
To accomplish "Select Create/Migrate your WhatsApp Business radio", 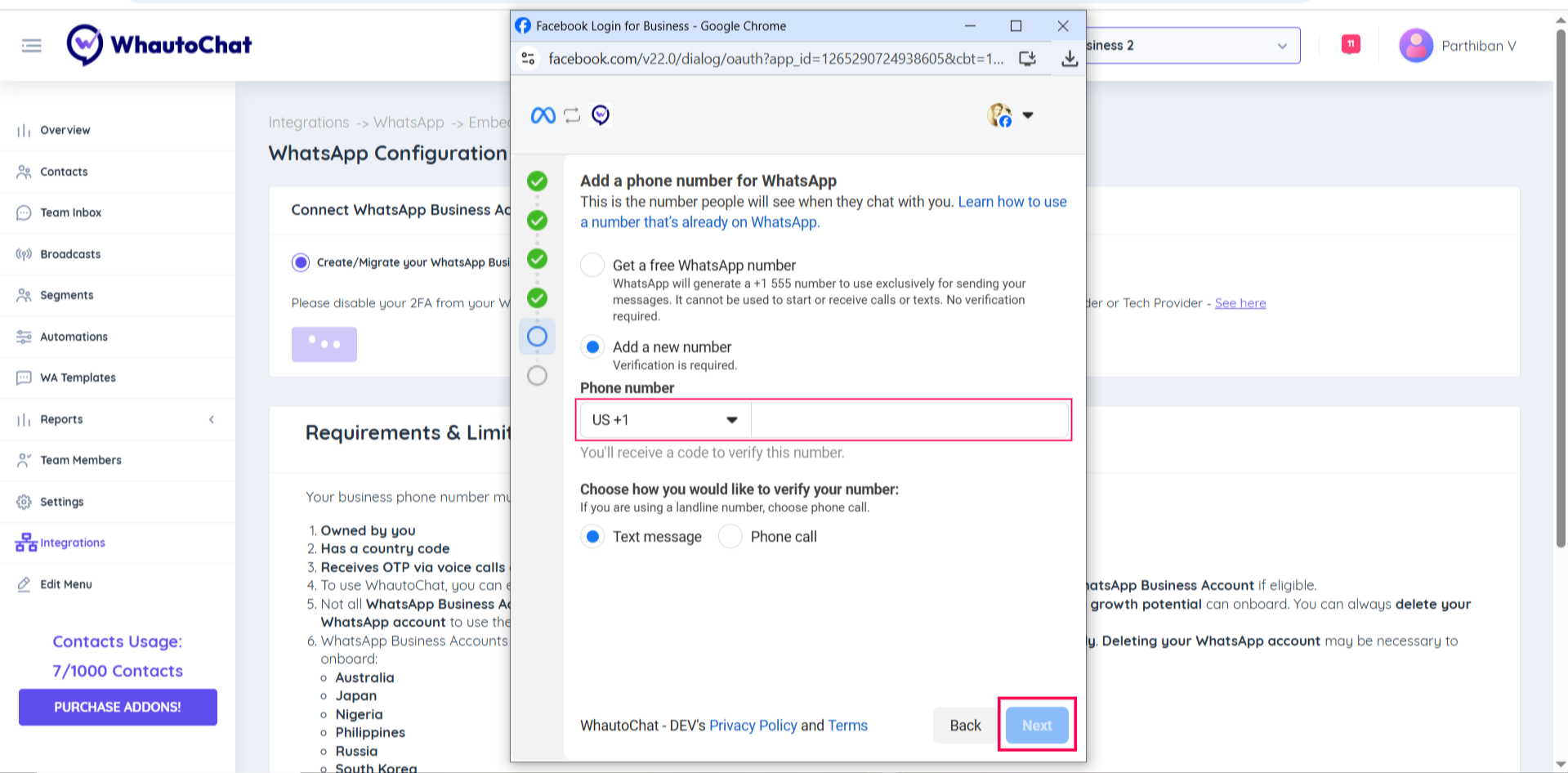I will pyautogui.click(x=301, y=262).
